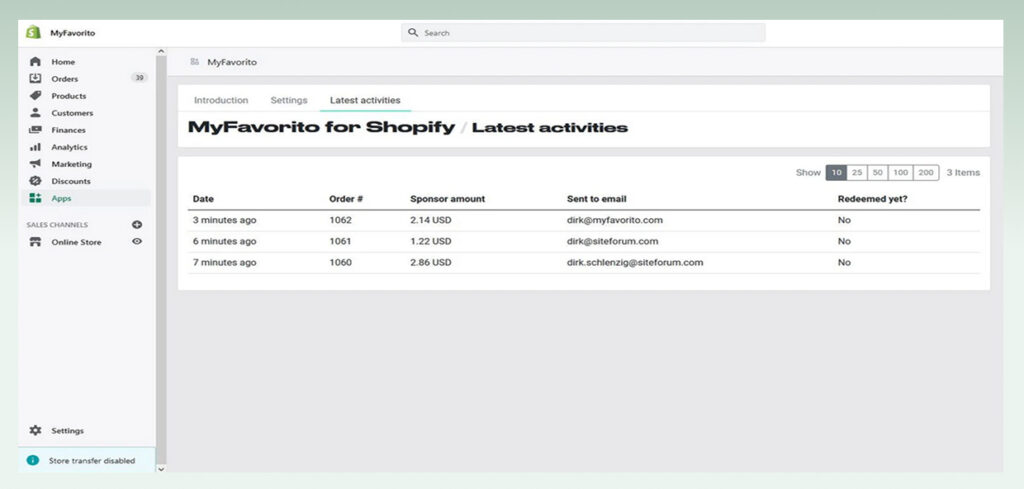
Task: Click the Shopify bag logo
Action: pyautogui.click(x=33, y=33)
